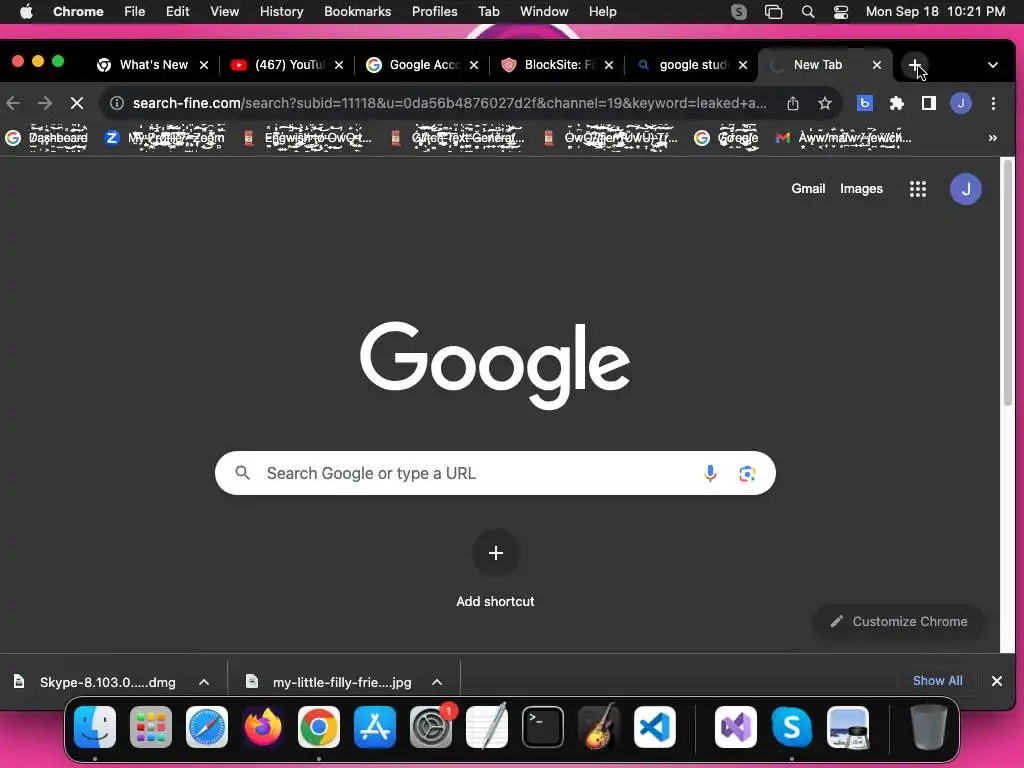This screenshot has height=768, width=1024.
Task: Open the Google bookmark
Action: tap(726, 138)
